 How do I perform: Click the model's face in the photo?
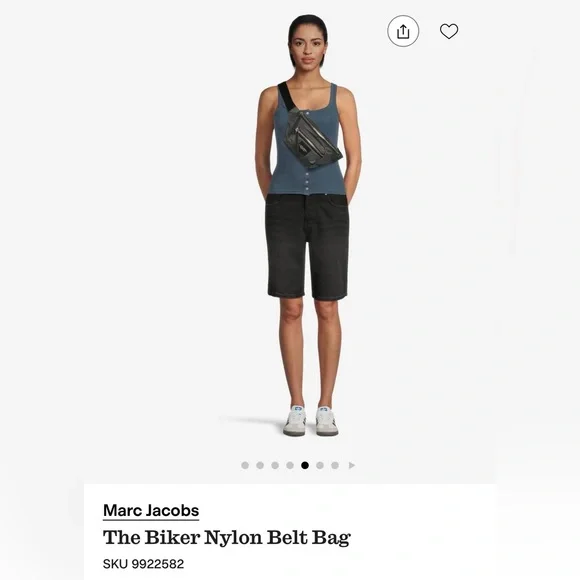[x=308, y=47]
